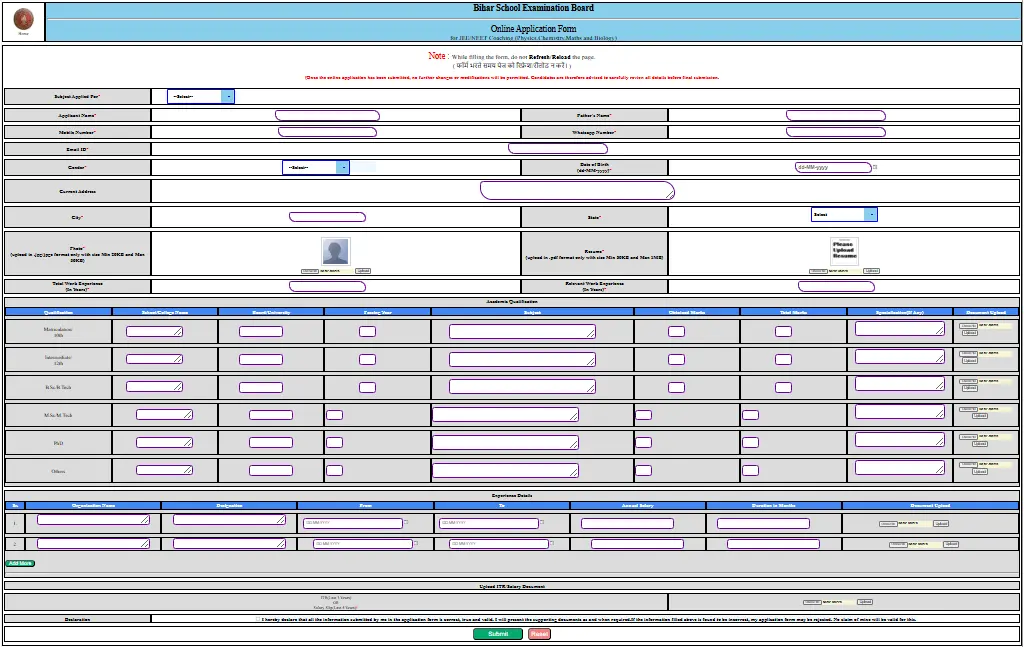Click Upload button under the resume
Image resolution: width=1024 pixels, height=647 pixels.
[x=871, y=271]
